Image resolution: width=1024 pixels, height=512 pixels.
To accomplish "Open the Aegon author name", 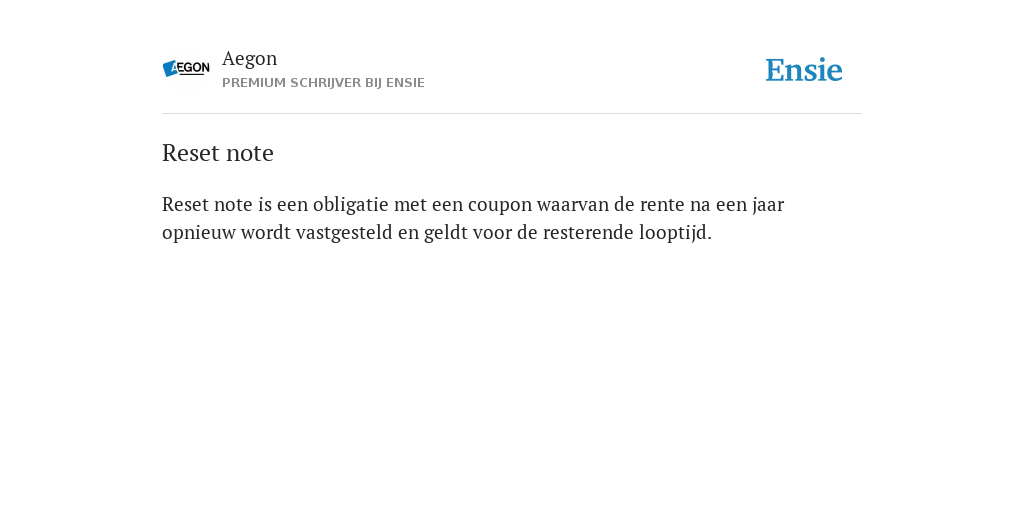I will 249,59.
